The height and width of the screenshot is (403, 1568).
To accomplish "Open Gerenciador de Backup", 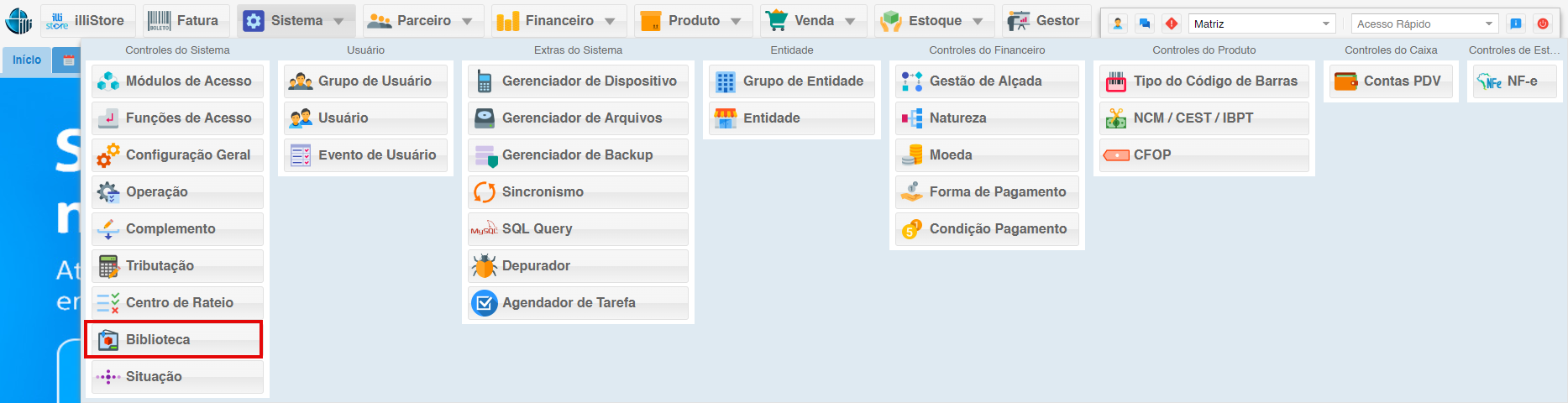I will point(577,154).
